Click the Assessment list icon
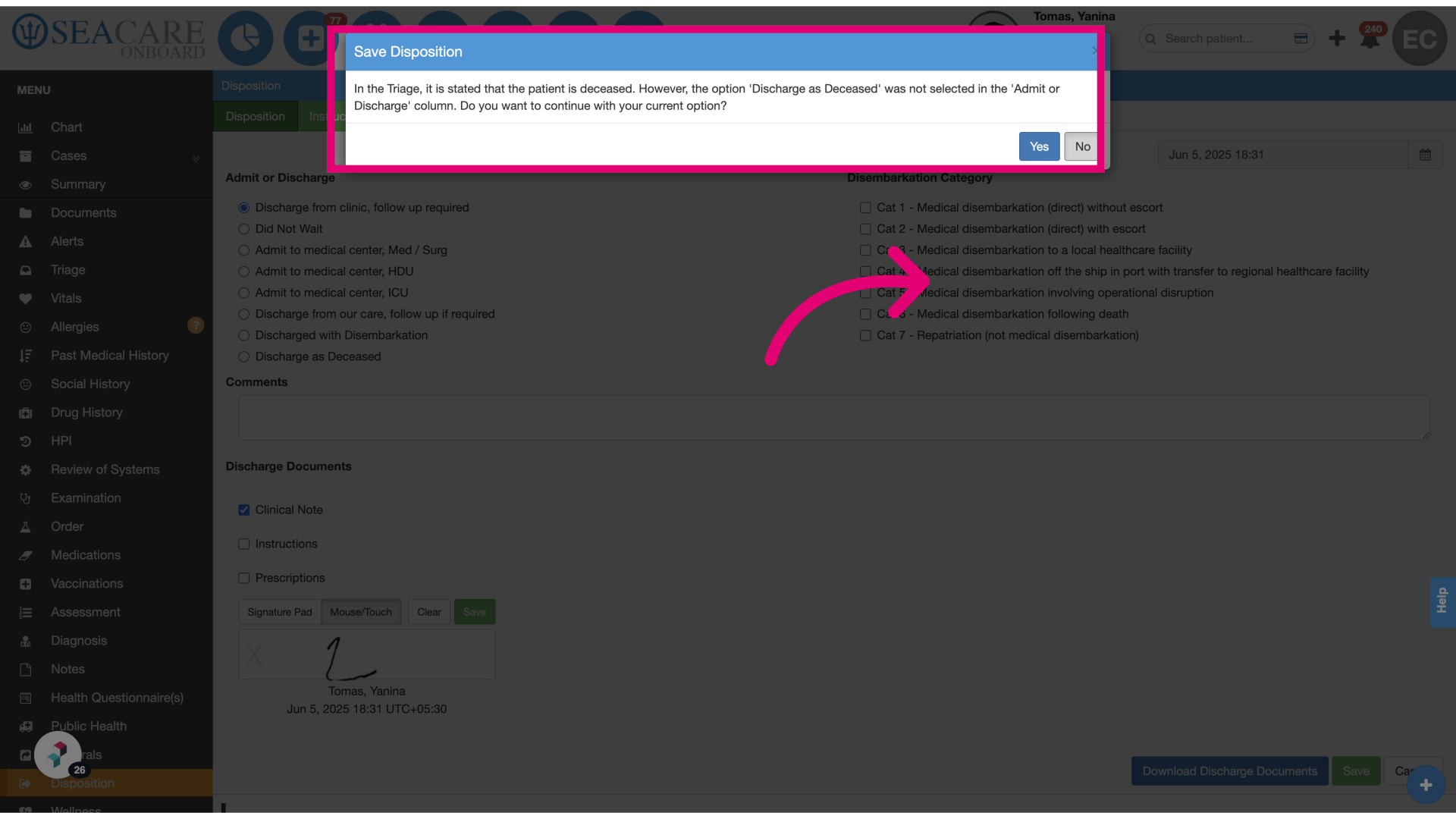The image size is (1456, 819). (25, 613)
